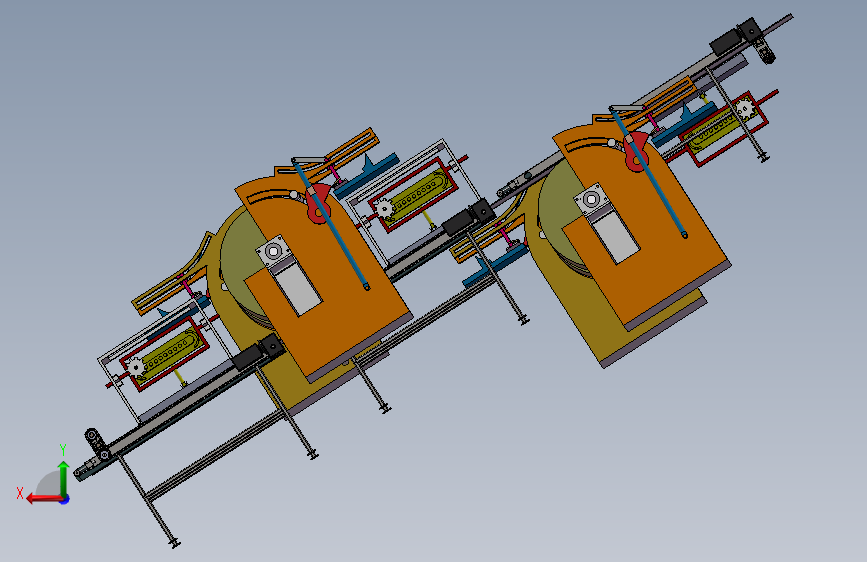
Task: Click the blue Z axis dot of the triad
Action: pos(65,499)
